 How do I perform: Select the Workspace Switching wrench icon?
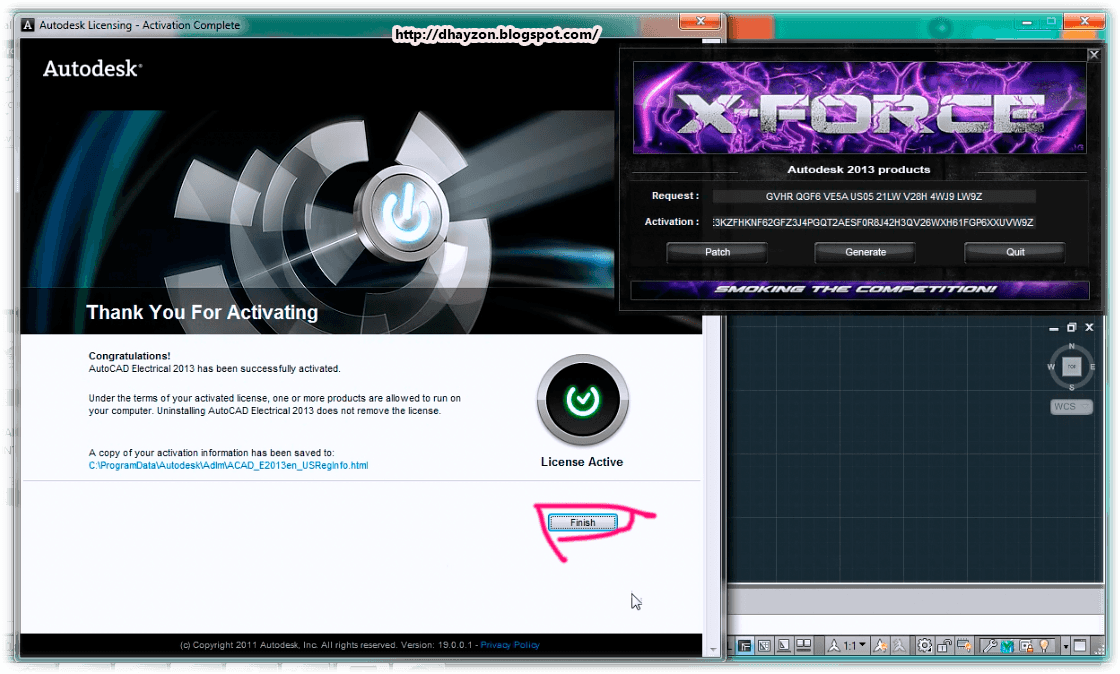click(988, 645)
